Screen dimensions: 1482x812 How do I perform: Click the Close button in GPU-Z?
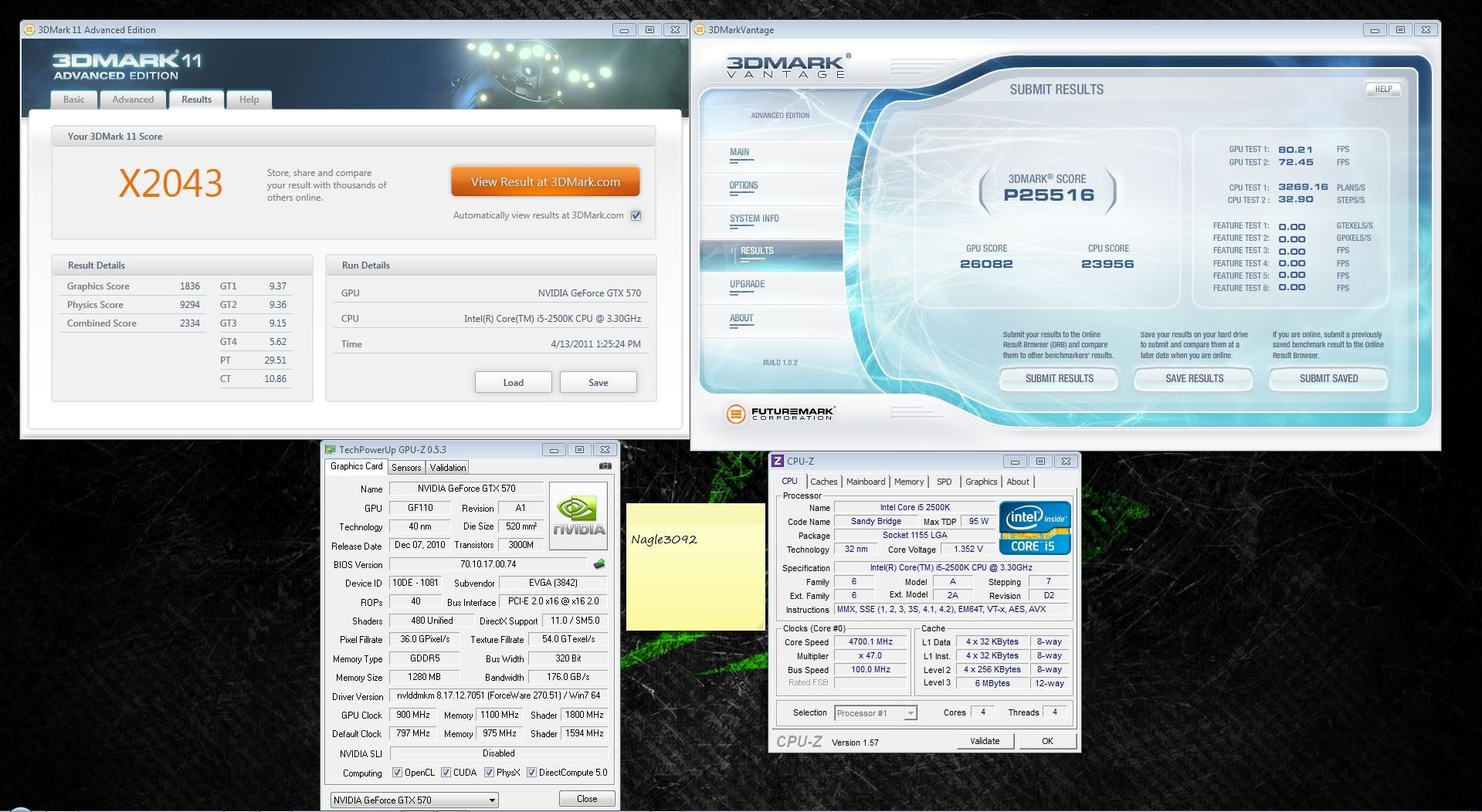click(x=587, y=799)
